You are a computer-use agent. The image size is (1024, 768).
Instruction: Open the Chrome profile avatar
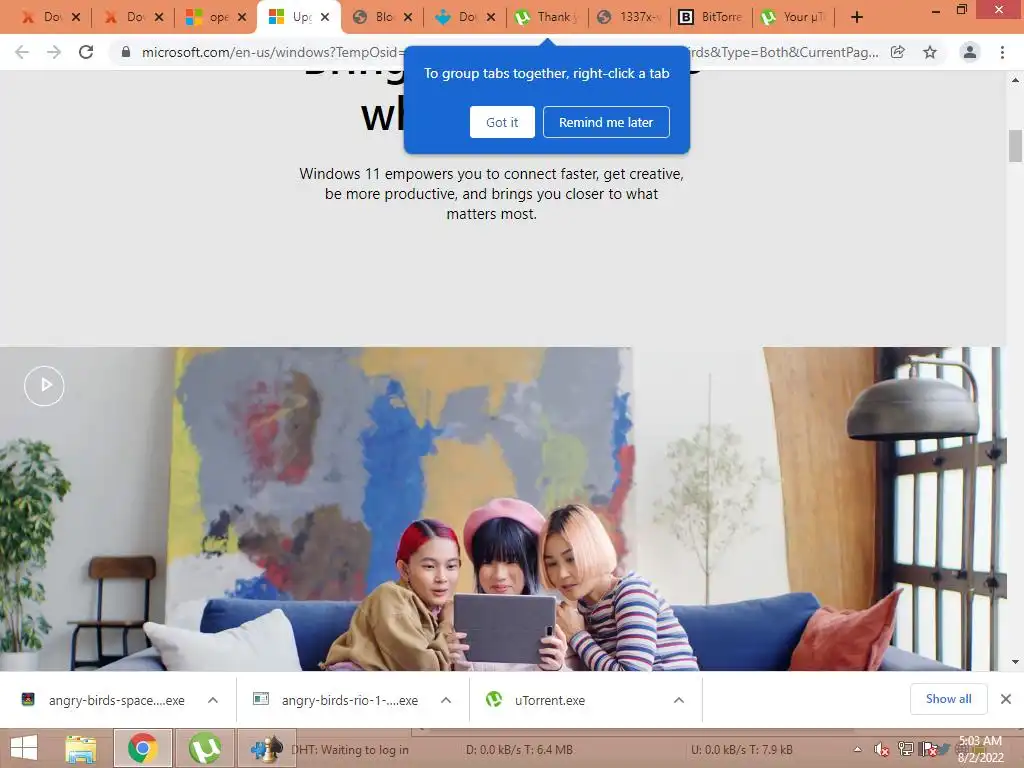970,52
